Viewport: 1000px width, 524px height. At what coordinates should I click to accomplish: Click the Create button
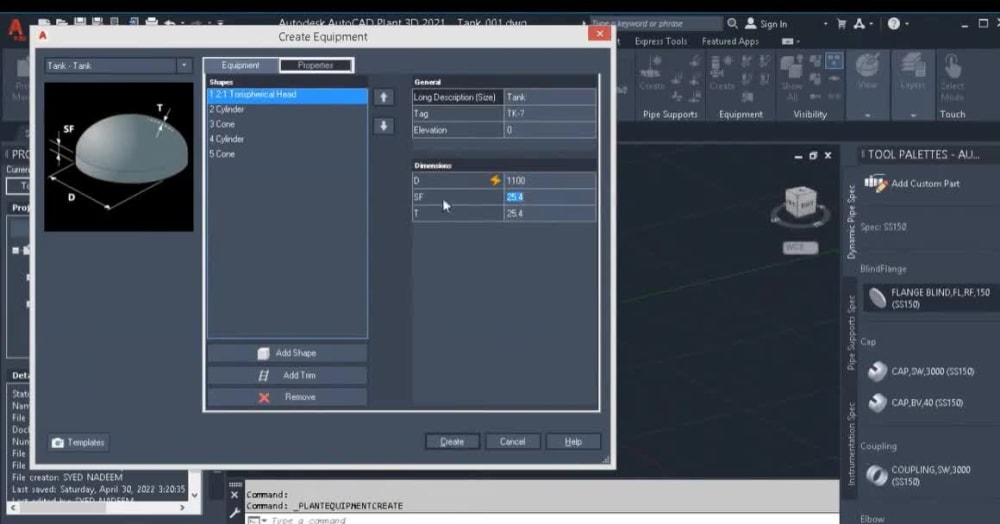[452, 442]
